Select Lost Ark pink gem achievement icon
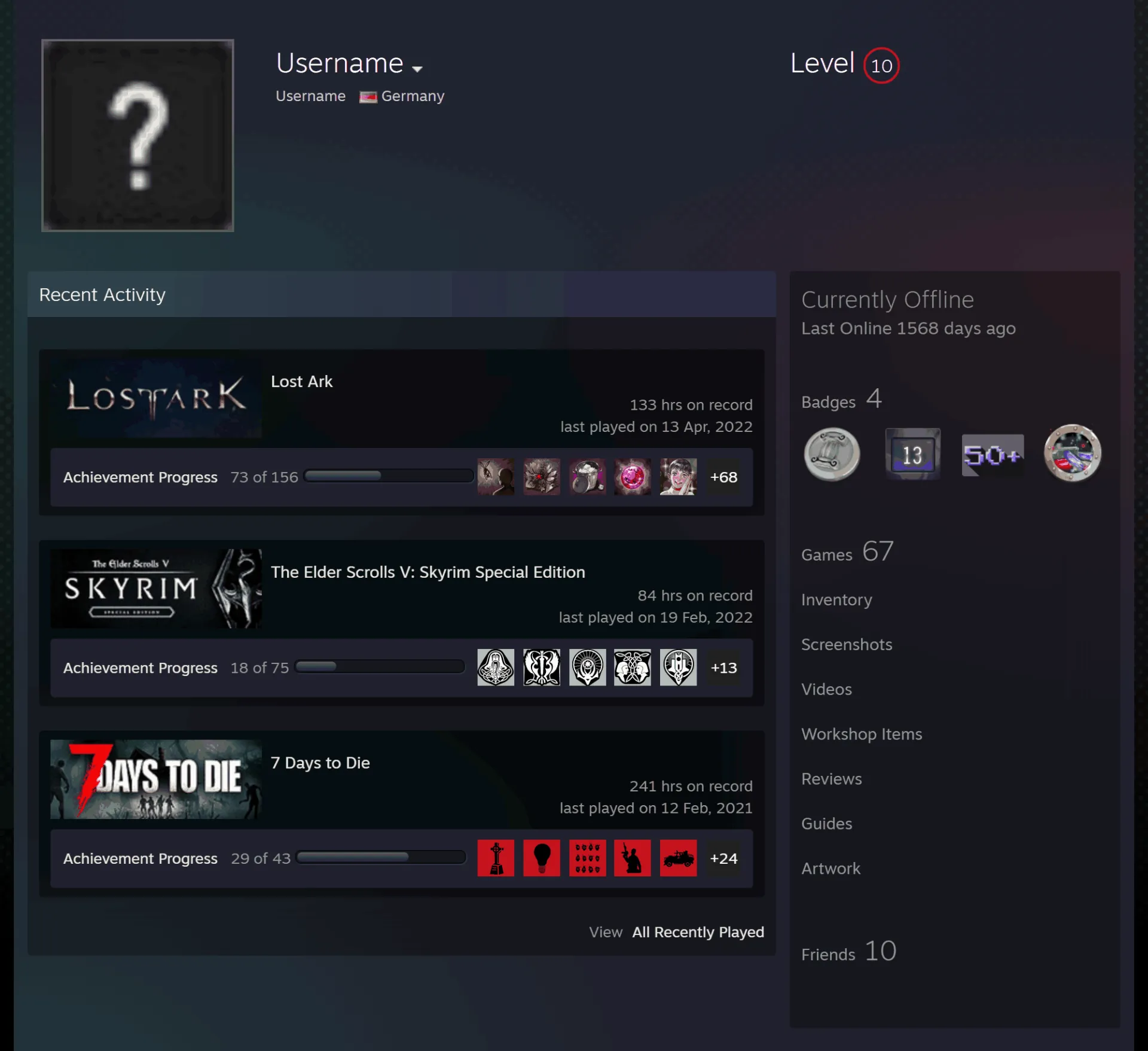The height and width of the screenshot is (1051, 1148). [633, 477]
